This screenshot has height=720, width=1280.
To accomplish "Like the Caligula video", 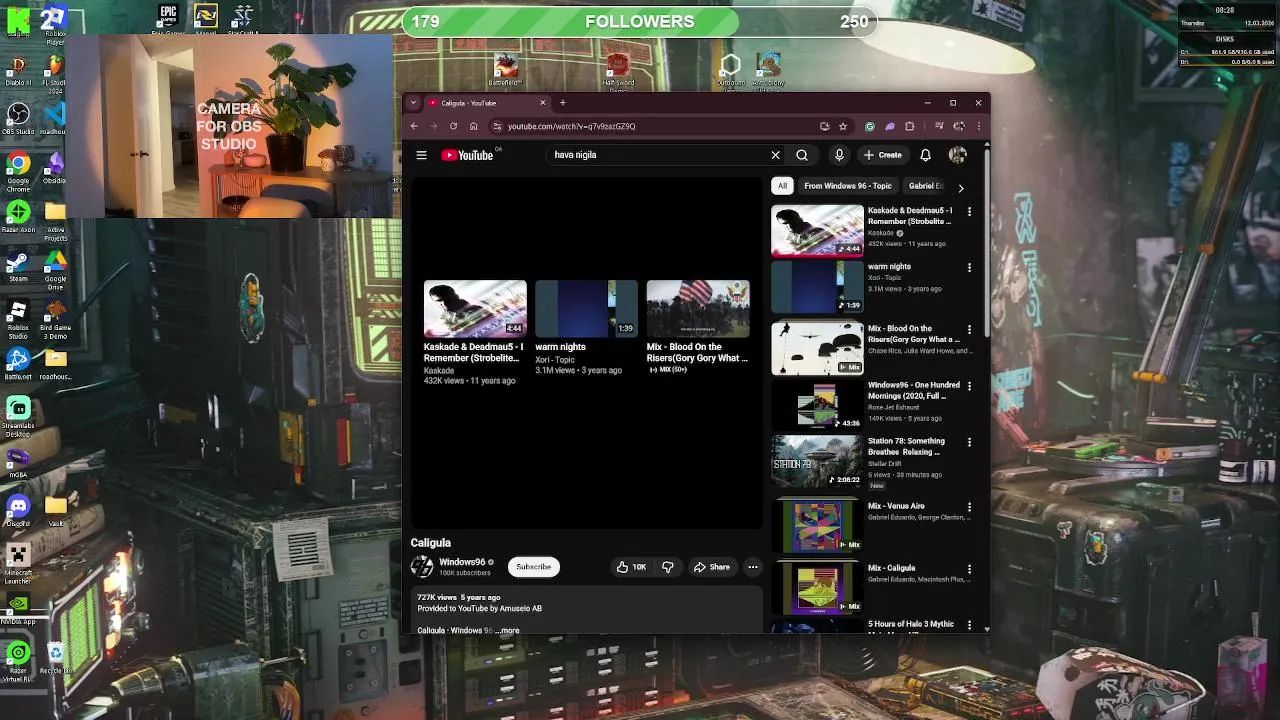I will click(631, 567).
